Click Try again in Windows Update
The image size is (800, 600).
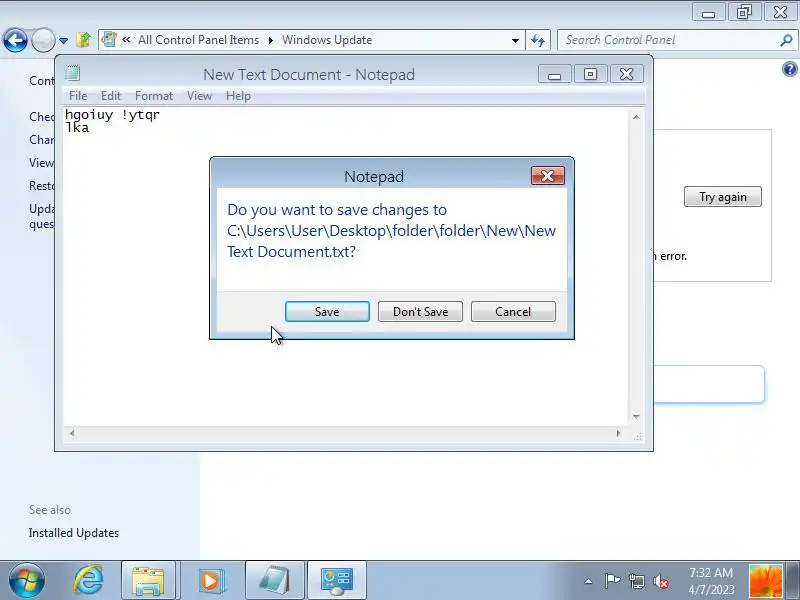tap(722, 197)
